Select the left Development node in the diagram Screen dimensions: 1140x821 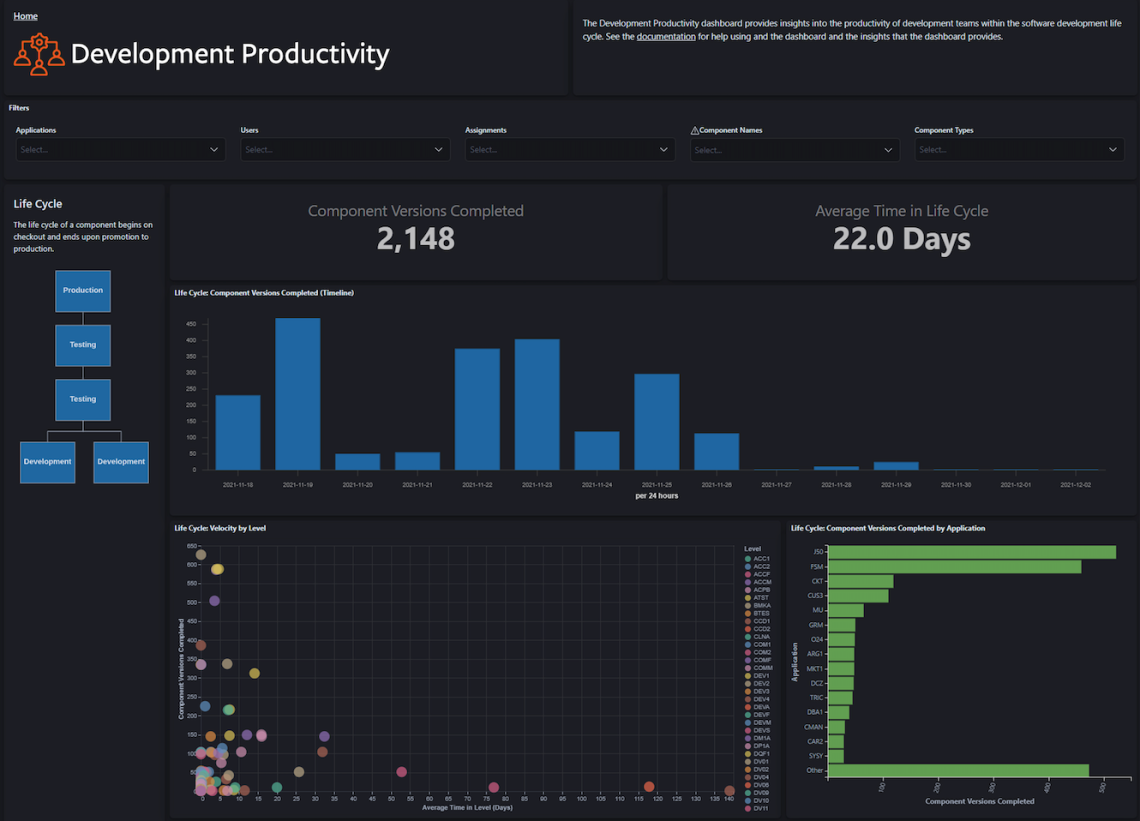47,462
